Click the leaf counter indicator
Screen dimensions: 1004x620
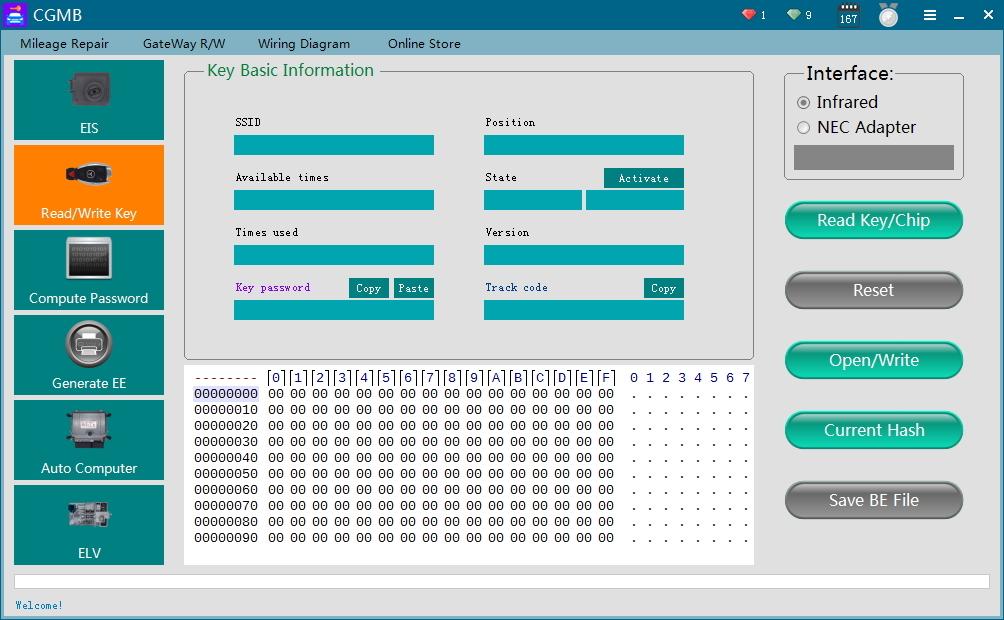[795, 15]
